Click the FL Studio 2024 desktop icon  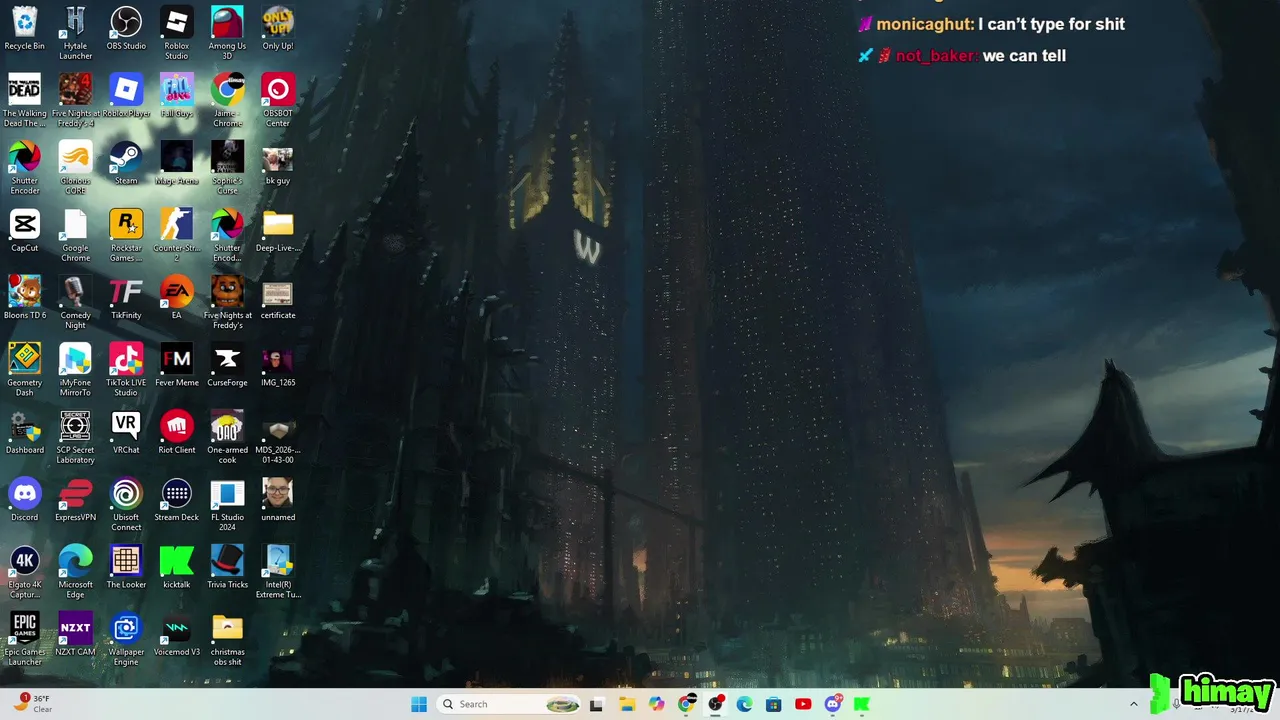click(x=227, y=502)
